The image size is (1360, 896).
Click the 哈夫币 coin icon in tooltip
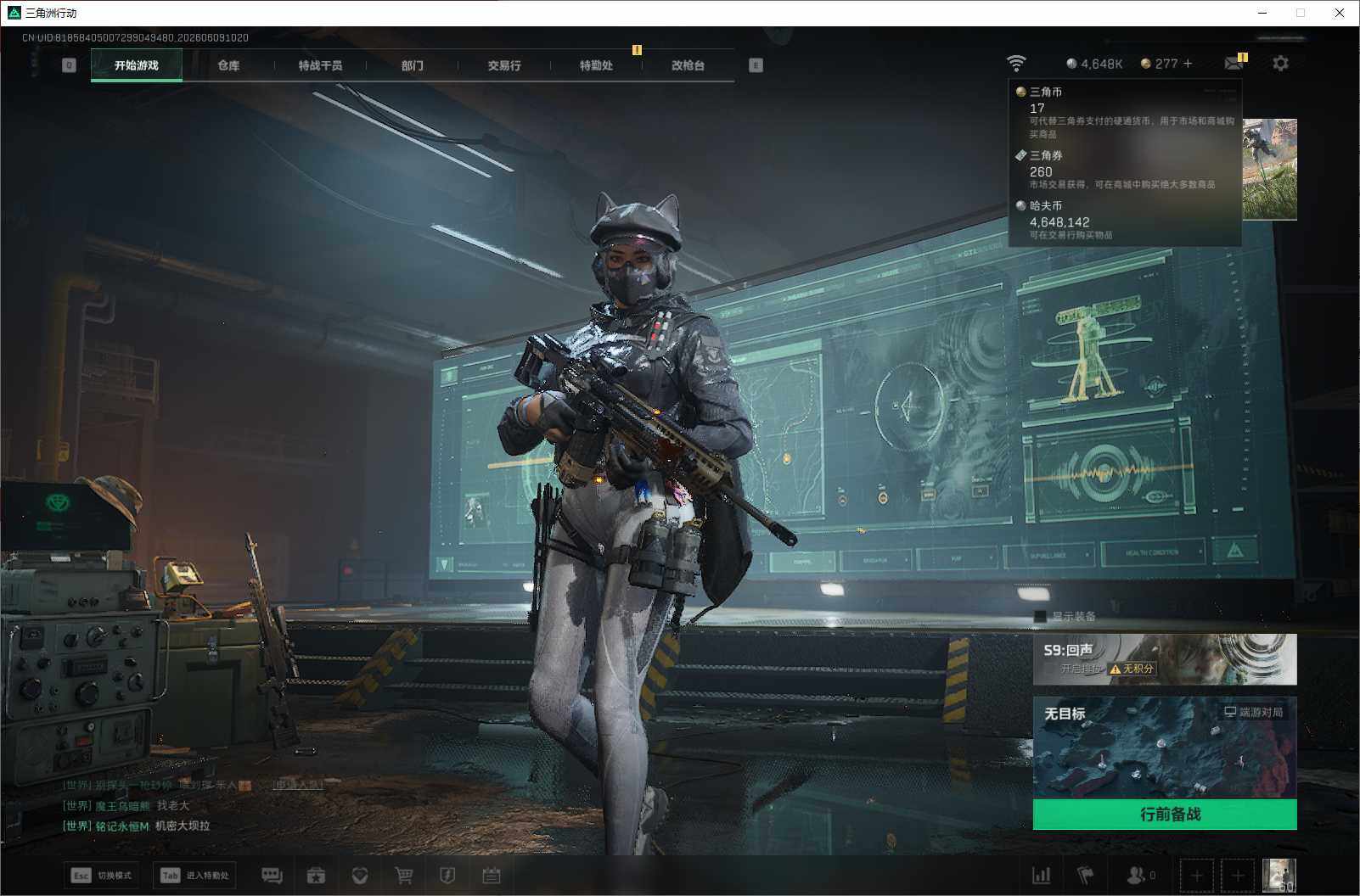point(1020,205)
